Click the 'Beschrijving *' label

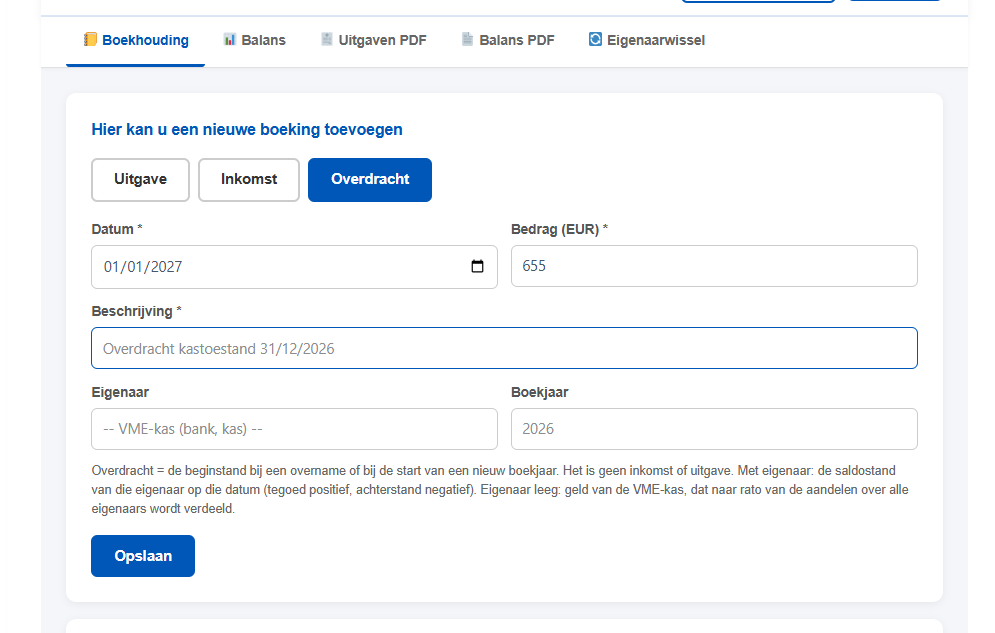point(136,311)
